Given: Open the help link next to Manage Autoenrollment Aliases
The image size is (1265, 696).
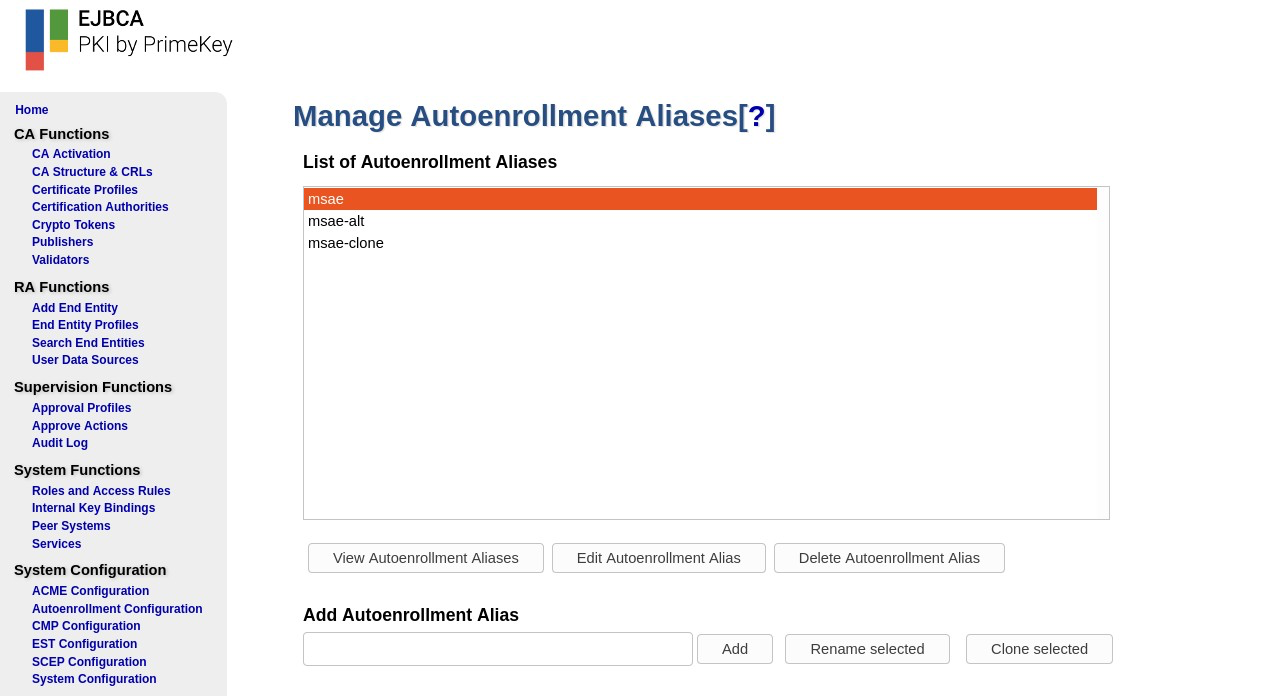Looking at the screenshot, I should 757,116.
